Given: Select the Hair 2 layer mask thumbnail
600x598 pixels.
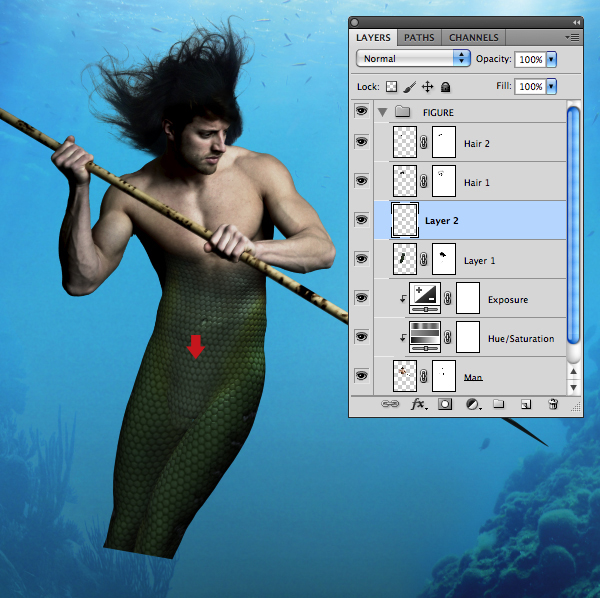Looking at the screenshot, I should pos(444,142).
